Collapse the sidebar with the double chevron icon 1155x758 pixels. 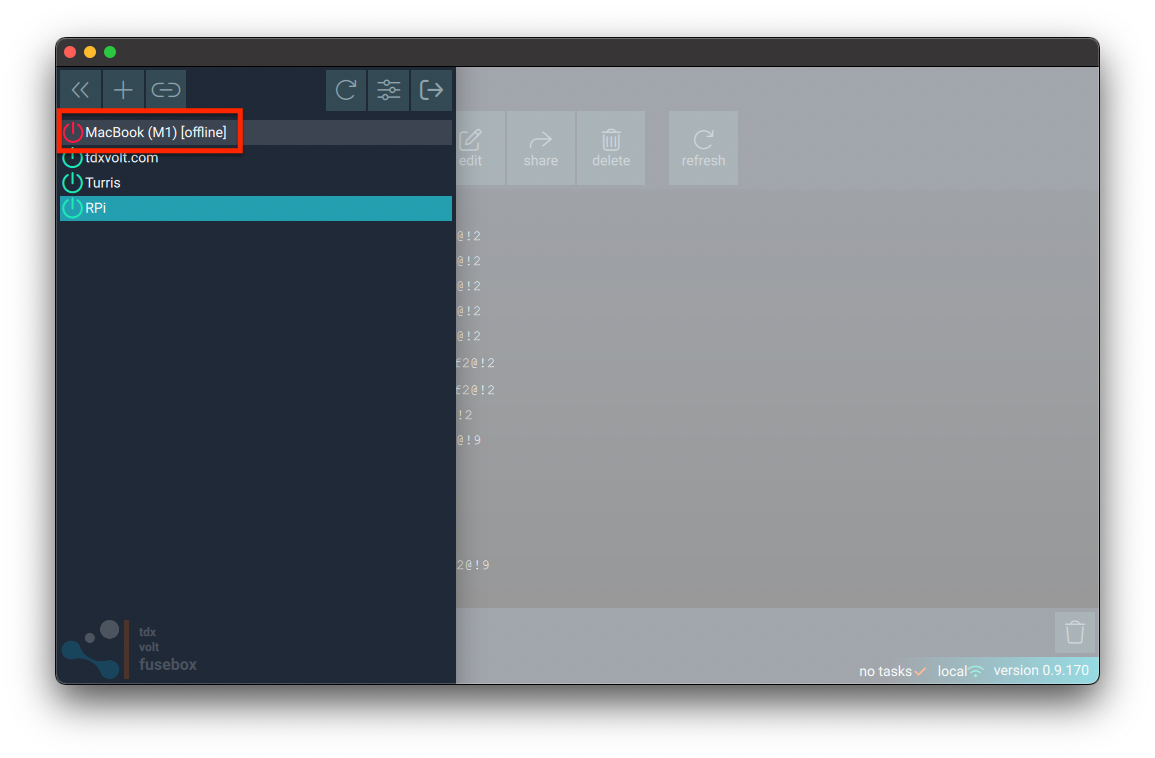point(80,90)
